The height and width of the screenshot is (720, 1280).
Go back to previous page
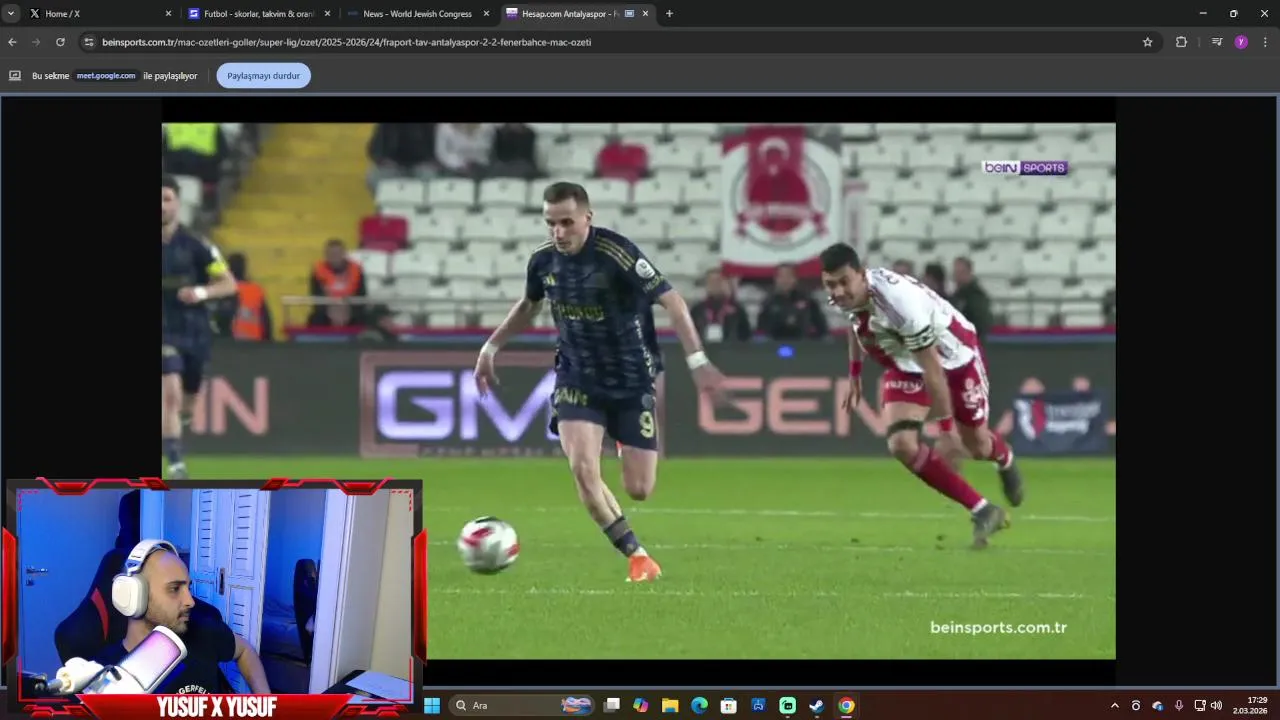point(12,42)
